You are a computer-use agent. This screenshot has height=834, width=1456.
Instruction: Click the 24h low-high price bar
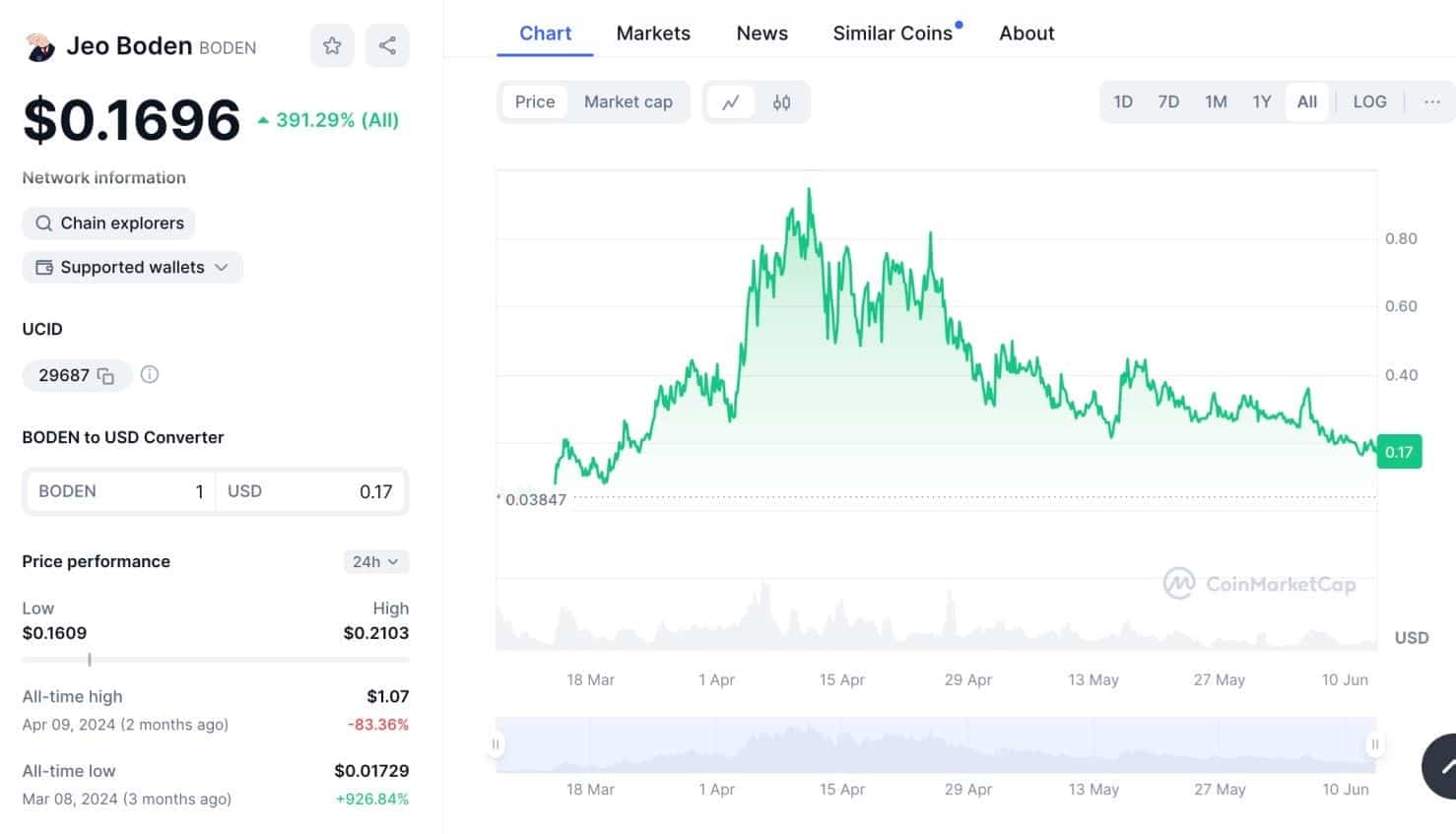click(x=215, y=660)
